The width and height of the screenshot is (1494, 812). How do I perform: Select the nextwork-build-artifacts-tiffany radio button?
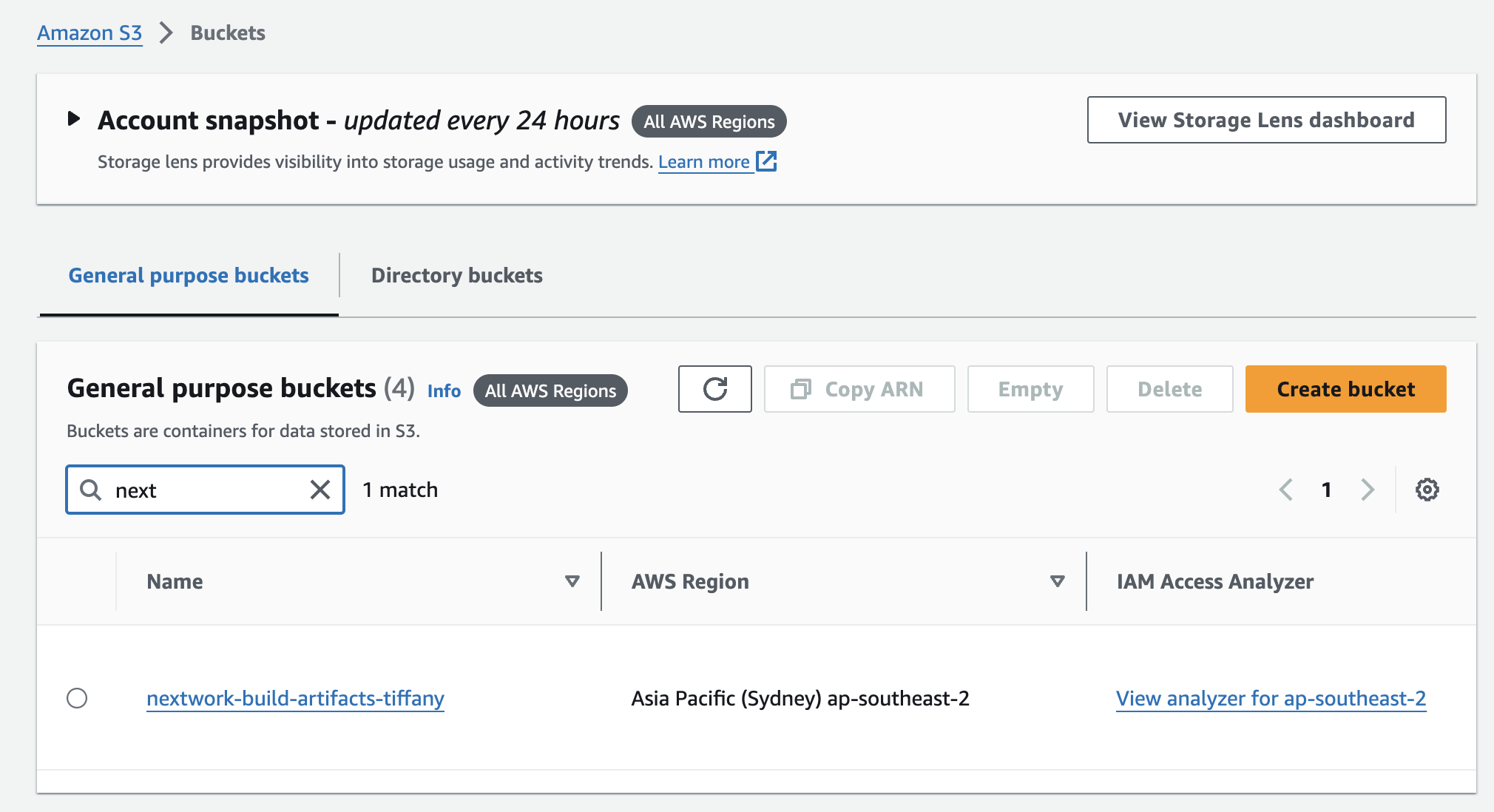tap(77, 698)
